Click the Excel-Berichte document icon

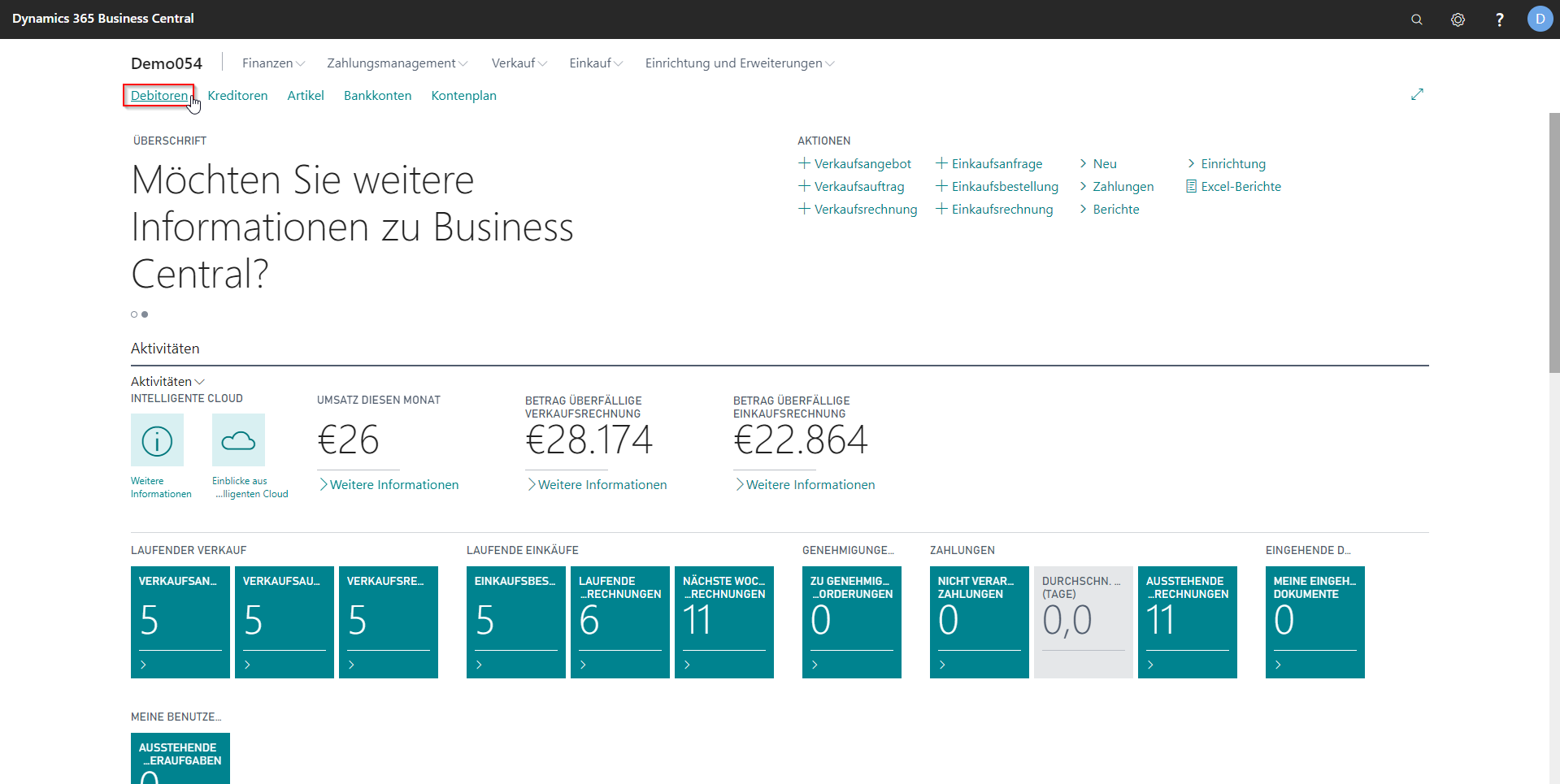tap(1191, 186)
